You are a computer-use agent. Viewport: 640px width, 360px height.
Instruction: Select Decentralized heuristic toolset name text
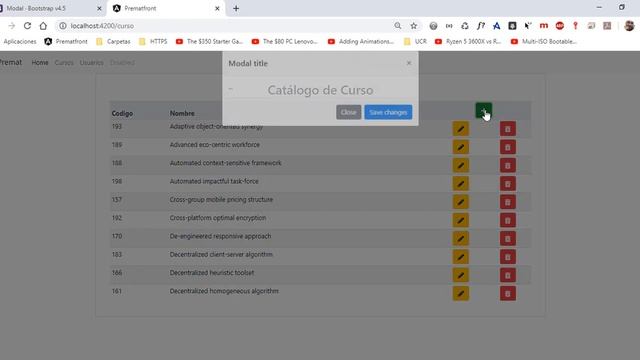212,273
